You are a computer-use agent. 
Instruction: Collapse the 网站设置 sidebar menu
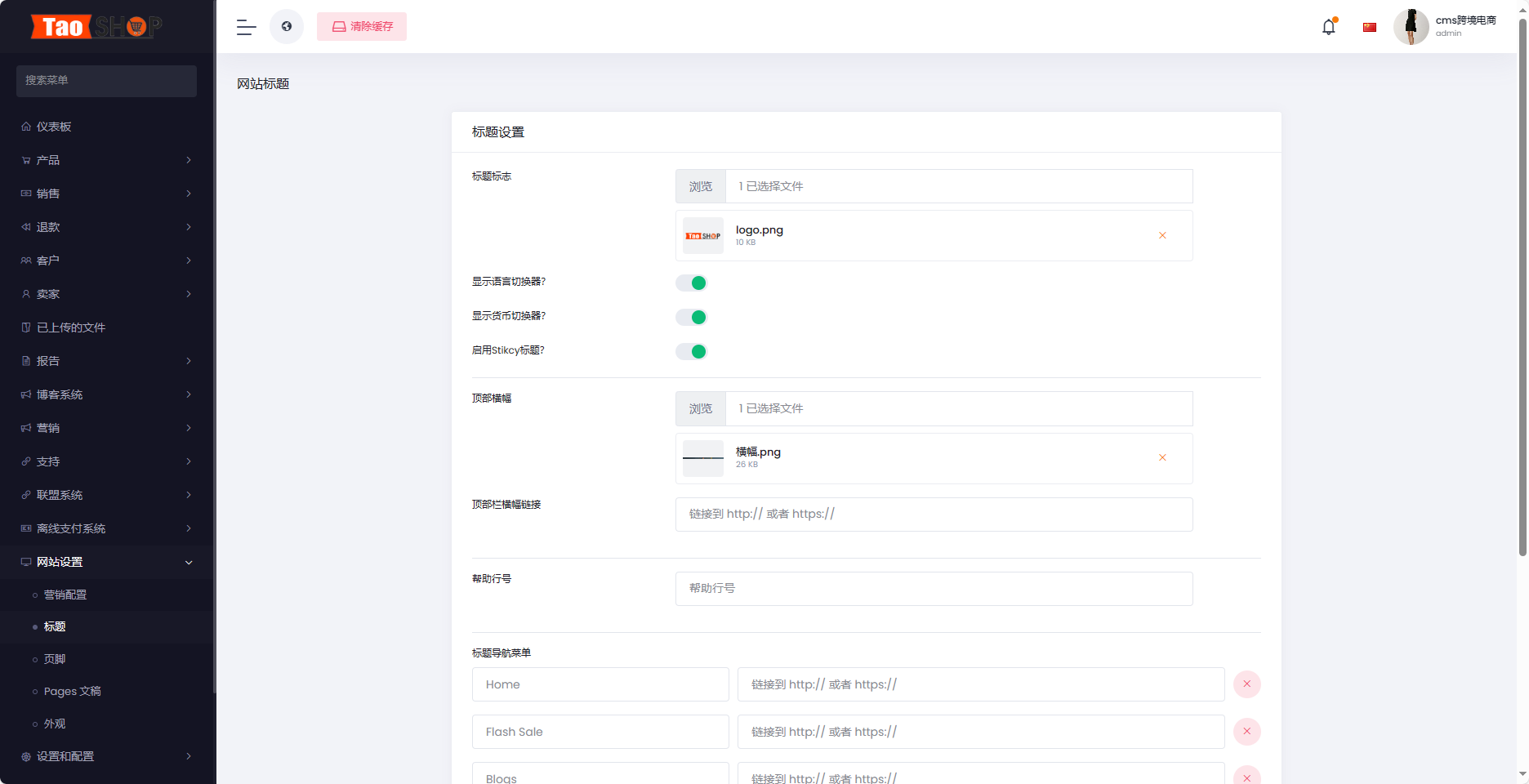pos(106,562)
